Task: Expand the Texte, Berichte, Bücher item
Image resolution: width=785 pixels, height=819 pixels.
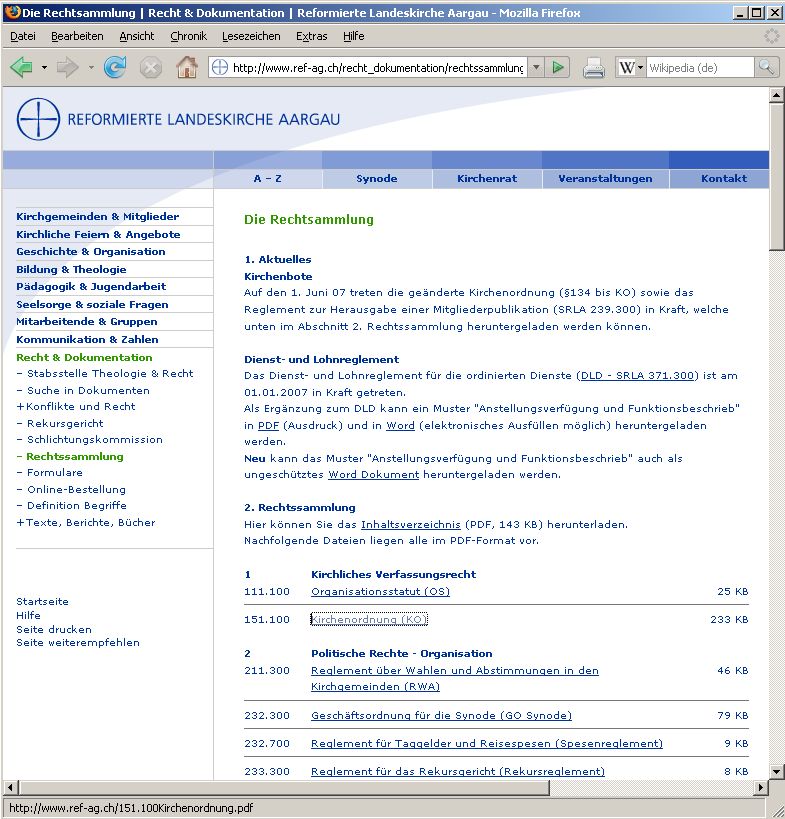Action: pos(86,522)
